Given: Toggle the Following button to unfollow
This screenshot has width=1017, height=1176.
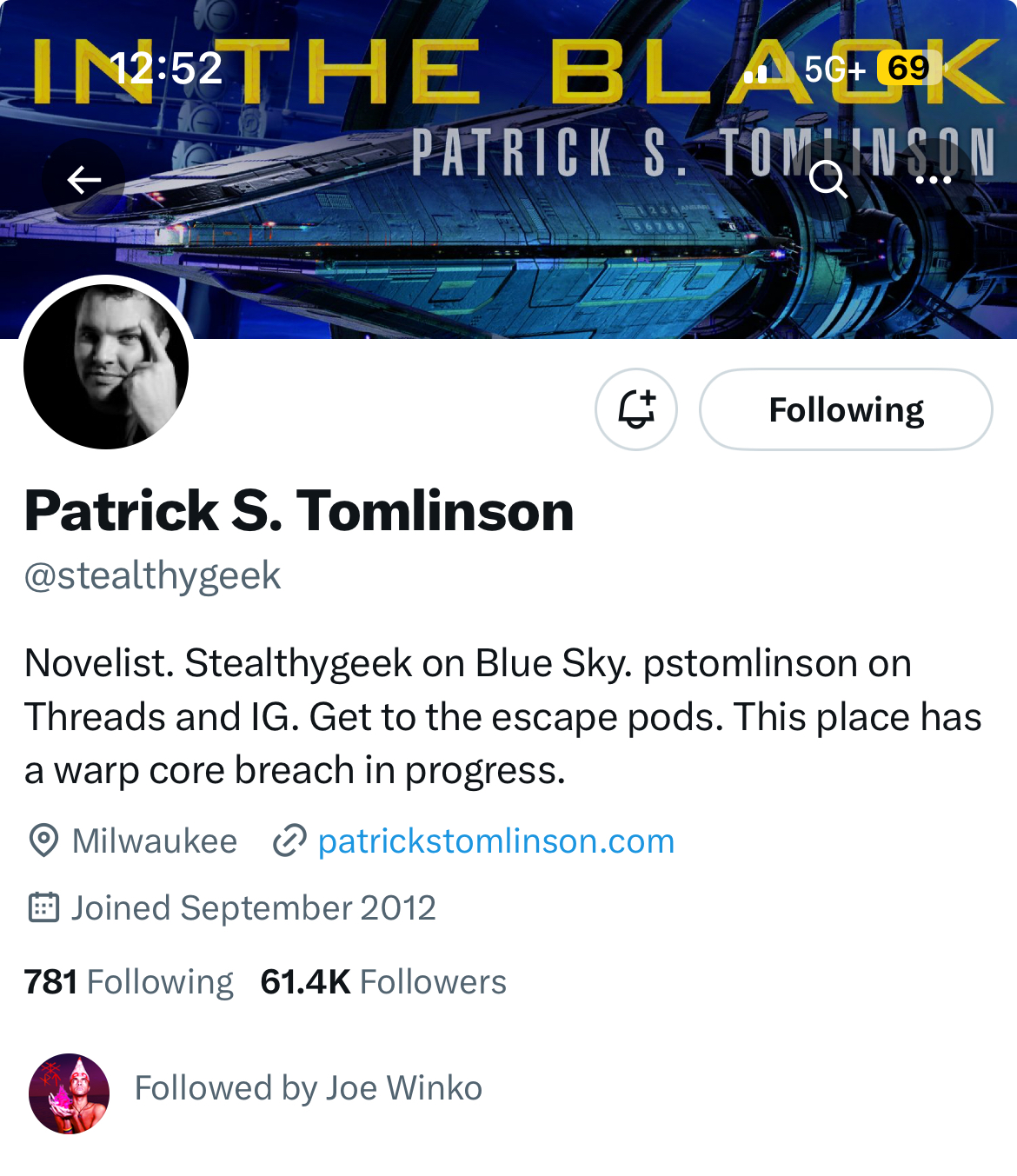Looking at the screenshot, I should (846, 409).
